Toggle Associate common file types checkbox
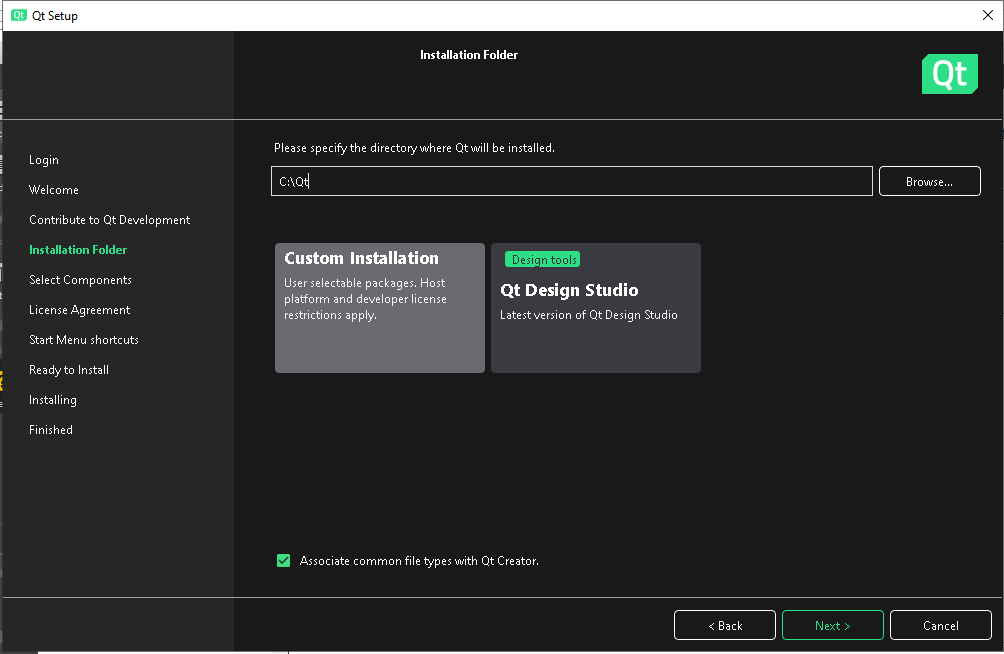This screenshot has width=1004, height=654. point(283,560)
